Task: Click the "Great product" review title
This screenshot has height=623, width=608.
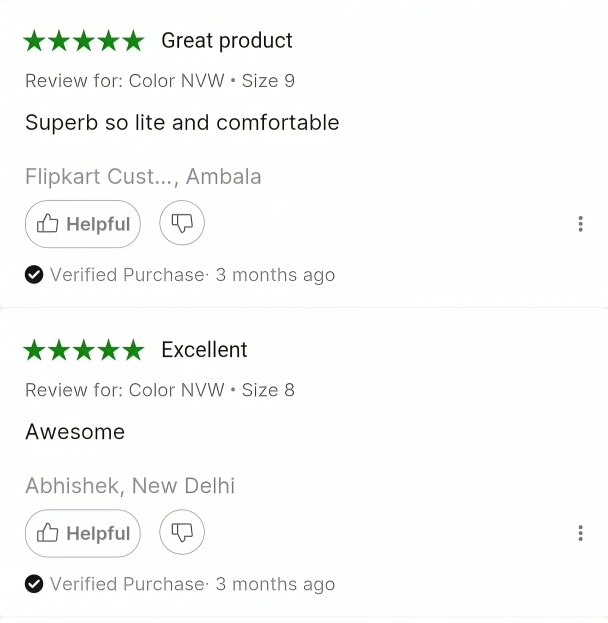Action: (227, 41)
